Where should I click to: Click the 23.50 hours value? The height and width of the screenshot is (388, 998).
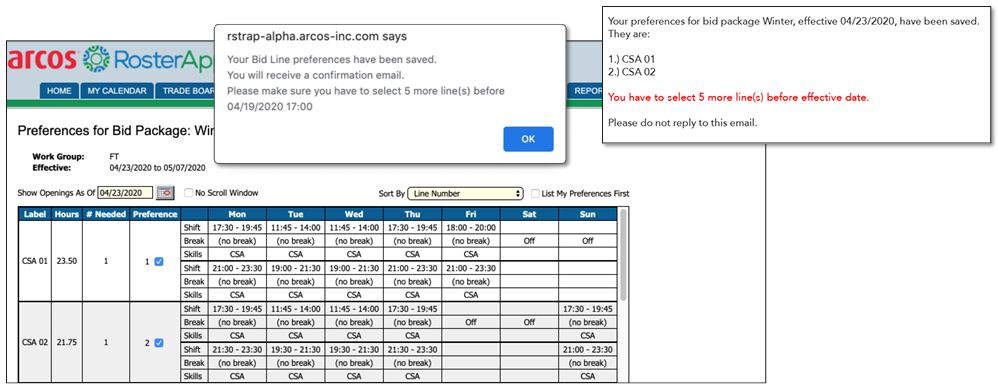point(66,261)
